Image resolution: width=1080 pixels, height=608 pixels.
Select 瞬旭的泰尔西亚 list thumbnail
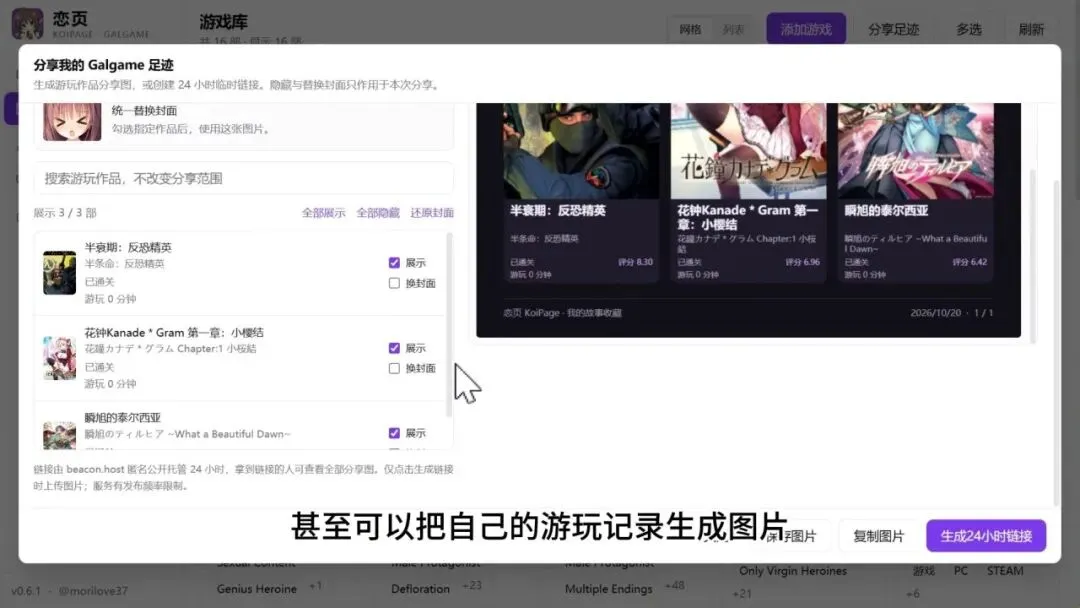(x=59, y=435)
